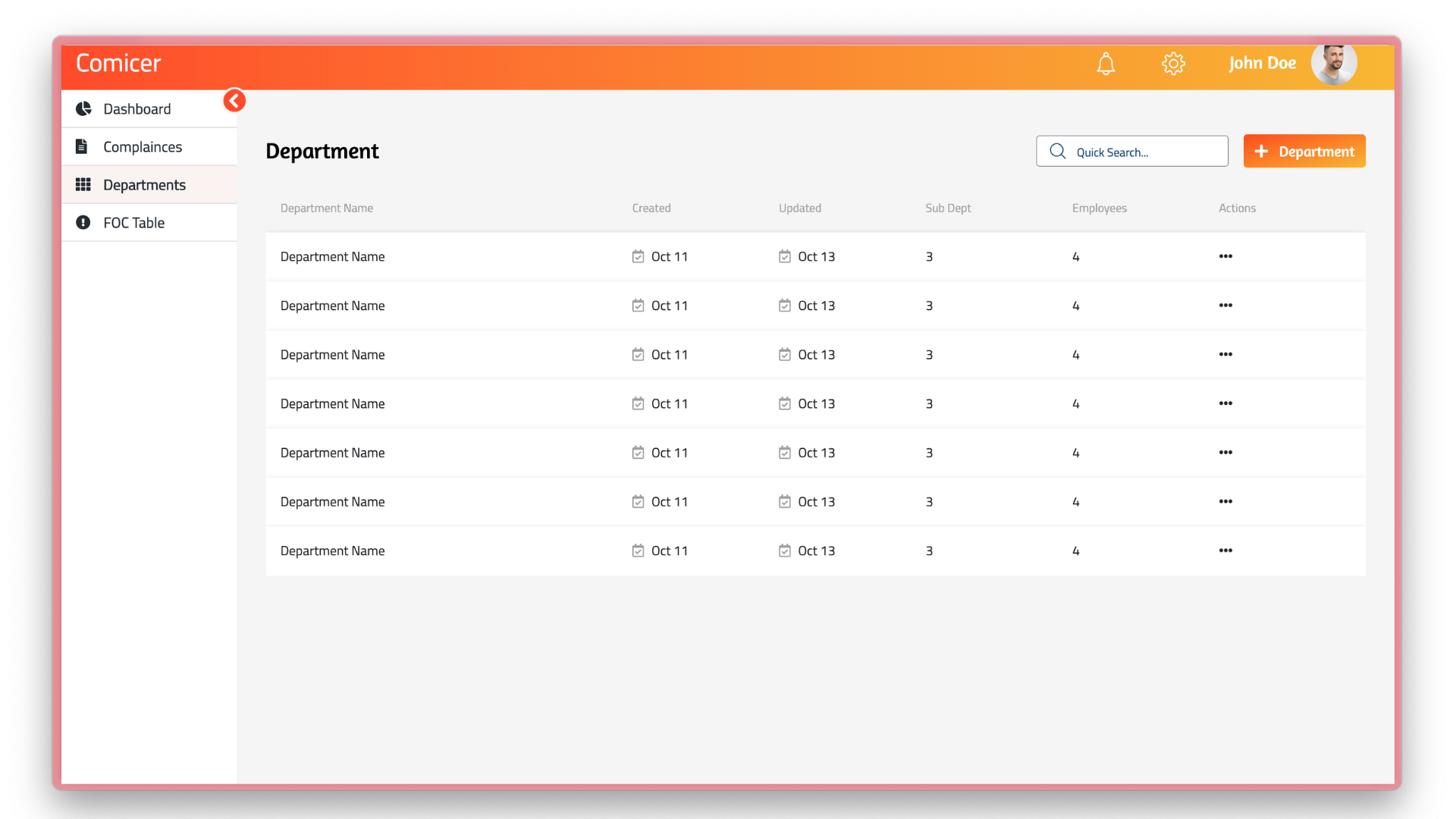This screenshot has width=1456, height=819.
Task: Click Updated calendar icon in sixth row
Action: pyautogui.click(x=785, y=501)
